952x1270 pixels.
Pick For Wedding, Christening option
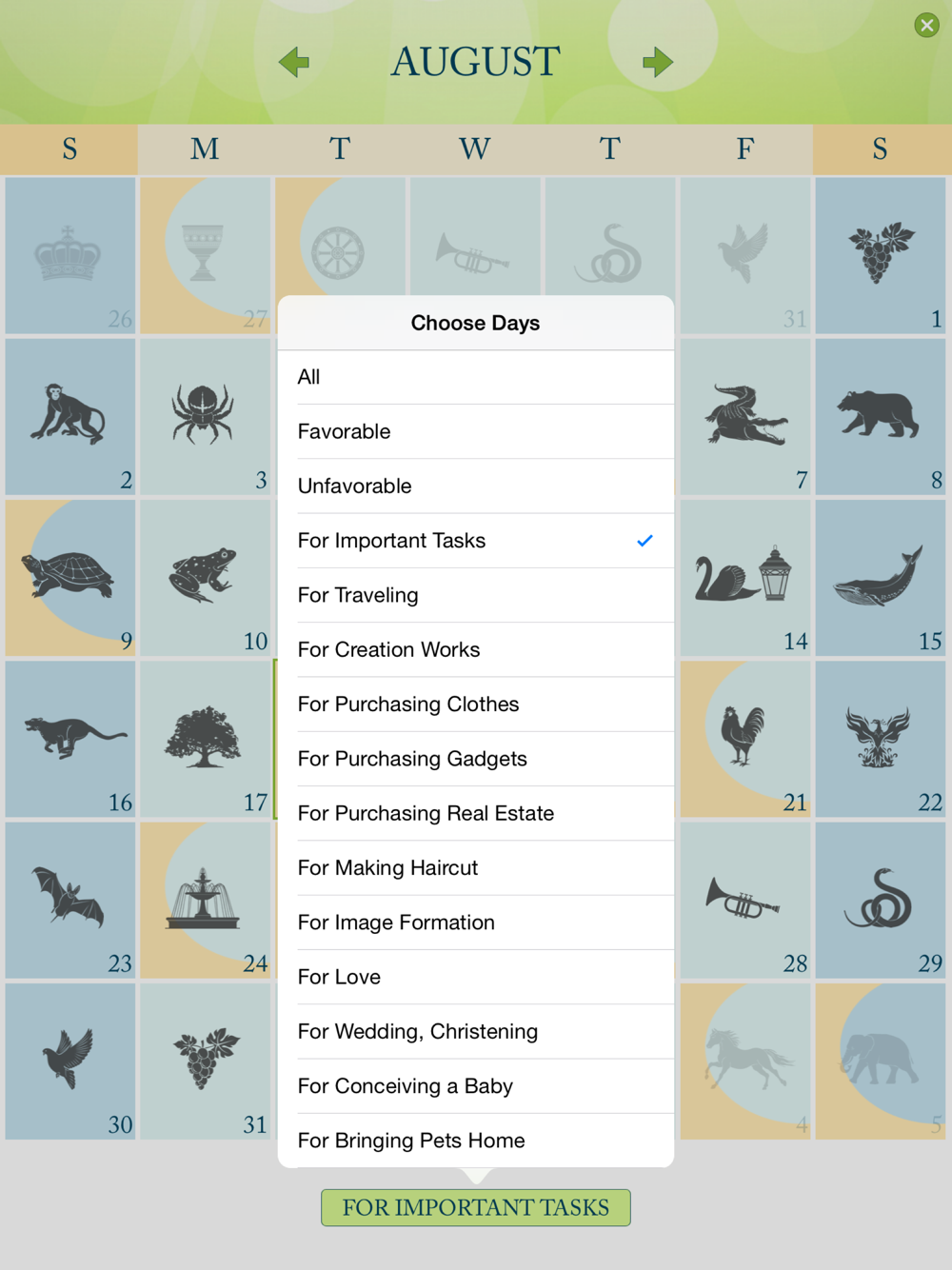[476, 1031]
